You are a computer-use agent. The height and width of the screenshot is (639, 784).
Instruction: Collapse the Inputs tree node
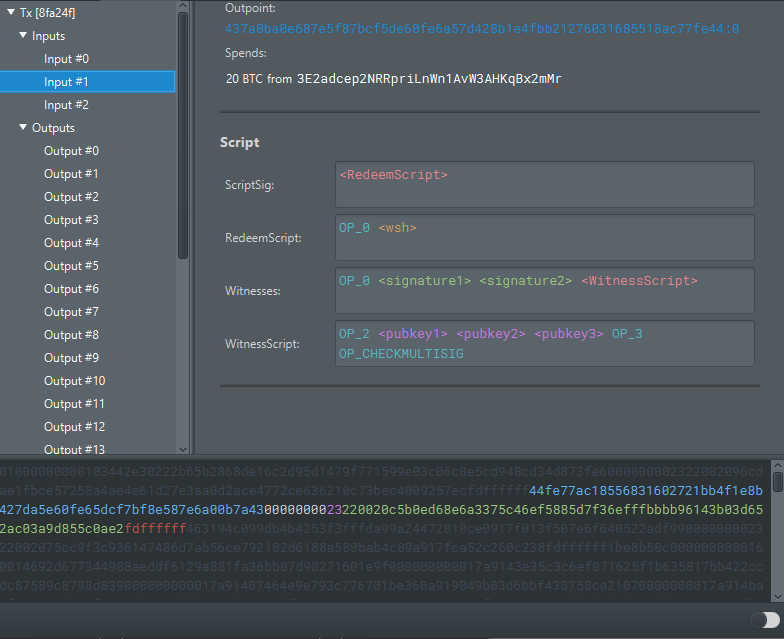click(22, 35)
